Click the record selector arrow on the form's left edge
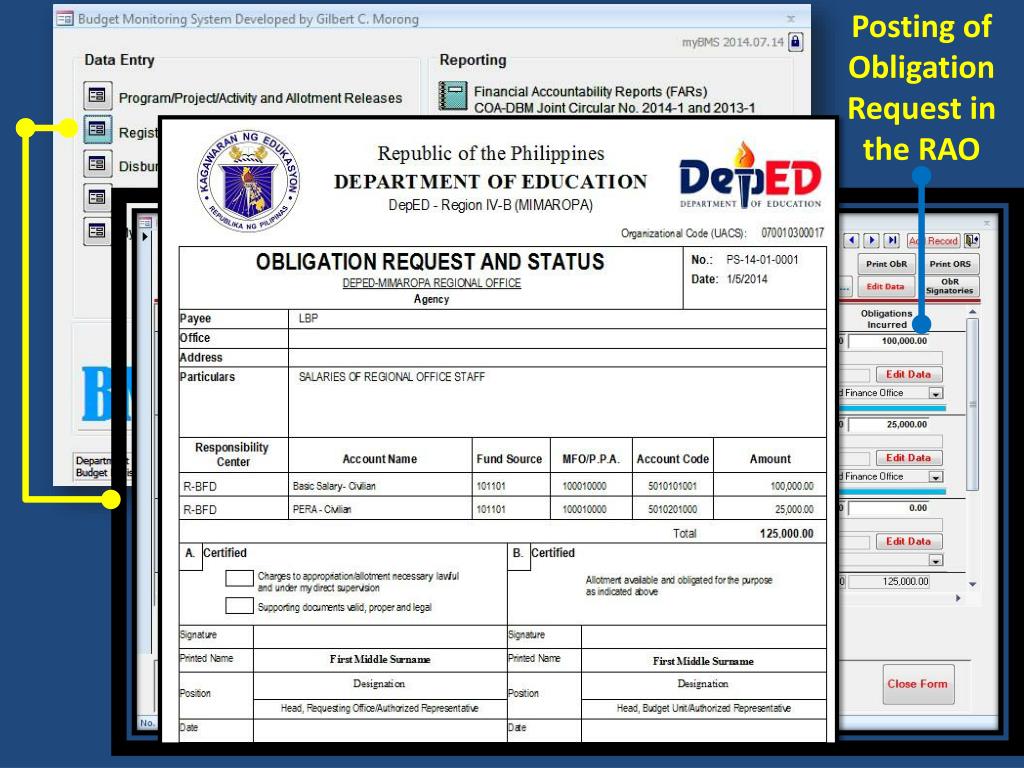Viewport: 1024px width, 768px height. pos(145,236)
